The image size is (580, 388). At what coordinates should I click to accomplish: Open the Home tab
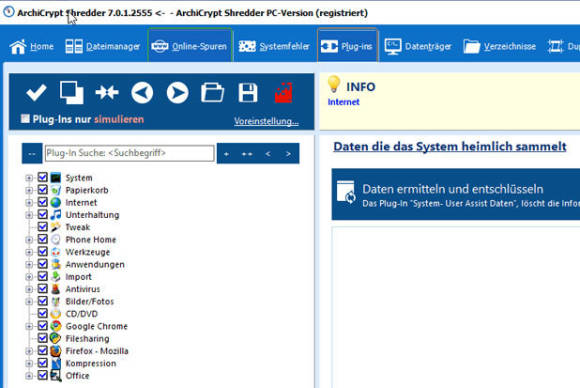point(31,47)
